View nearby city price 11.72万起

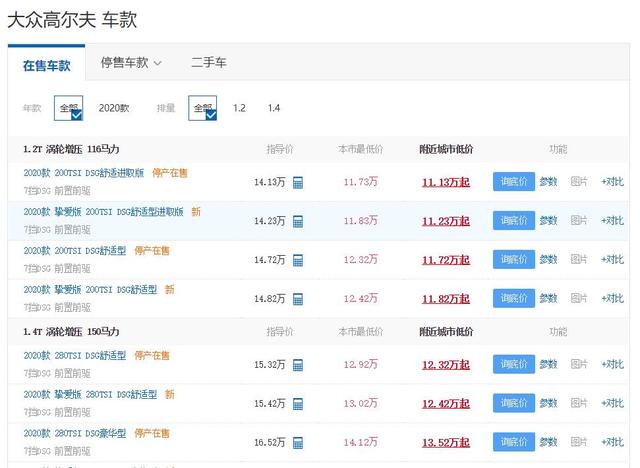coord(446,260)
